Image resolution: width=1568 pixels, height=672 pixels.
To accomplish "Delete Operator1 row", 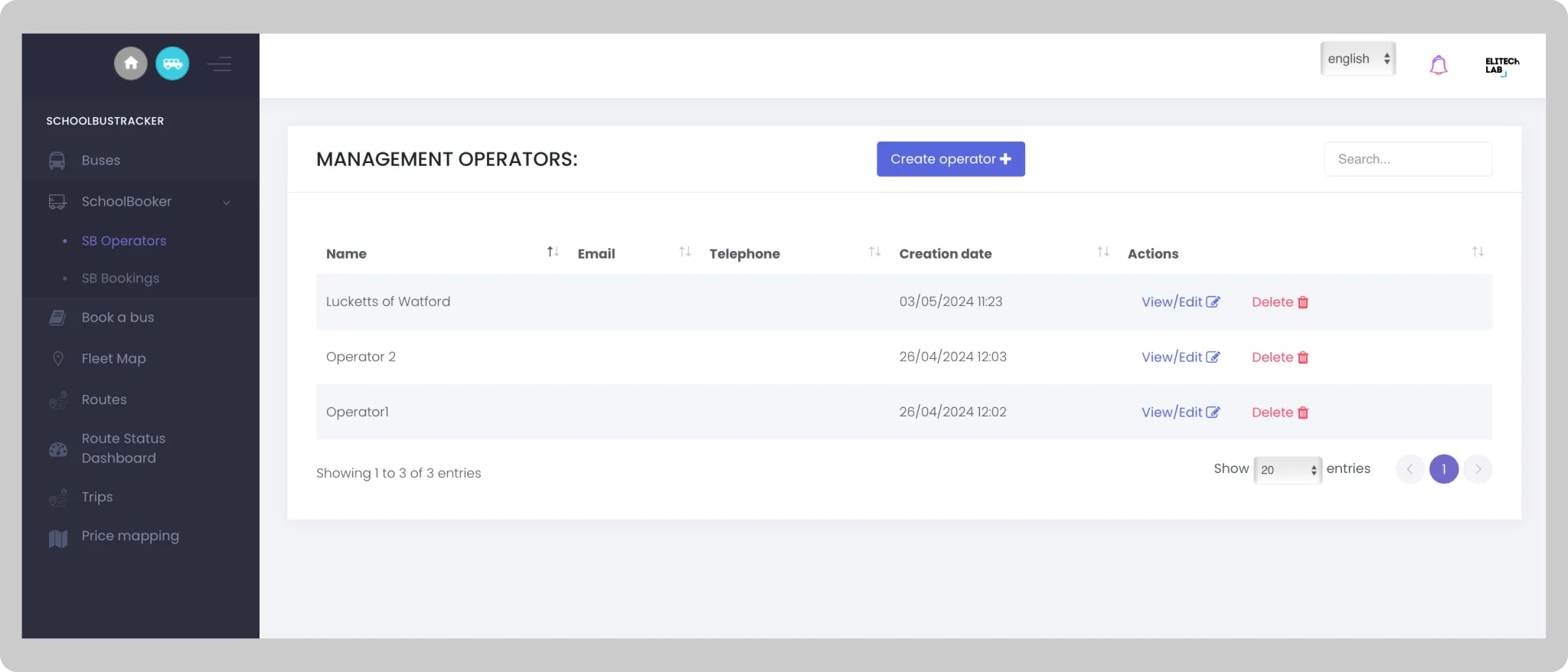I will tap(1280, 413).
